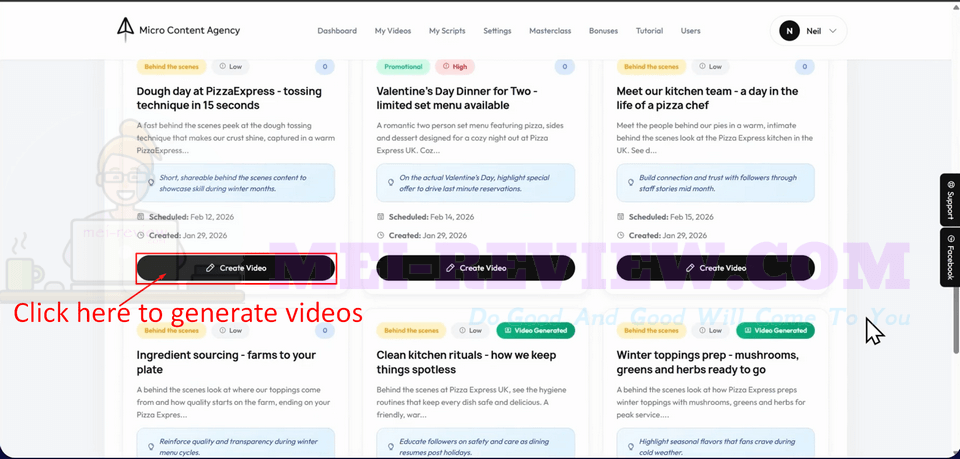The image size is (960, 459).
Task: Open Ingredient sourcing - farms to your plate
Action: click(x=226, y=362)
